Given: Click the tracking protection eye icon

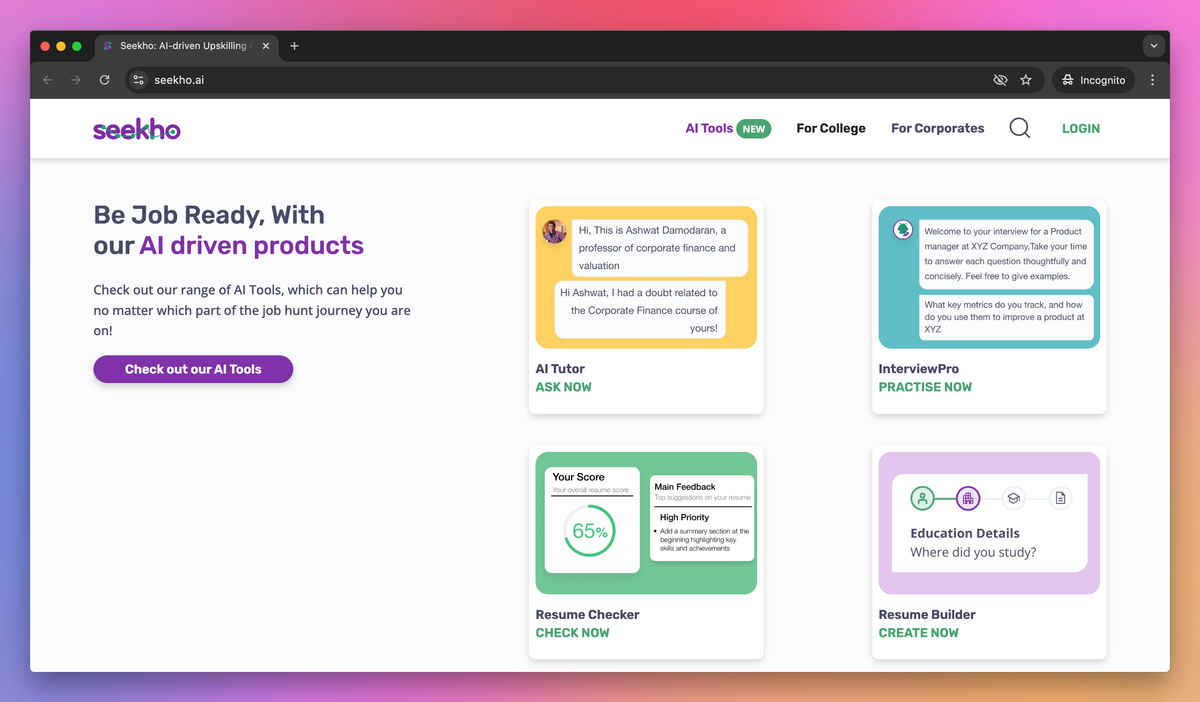Looking at the screenshot, I should click(1000, 80).
